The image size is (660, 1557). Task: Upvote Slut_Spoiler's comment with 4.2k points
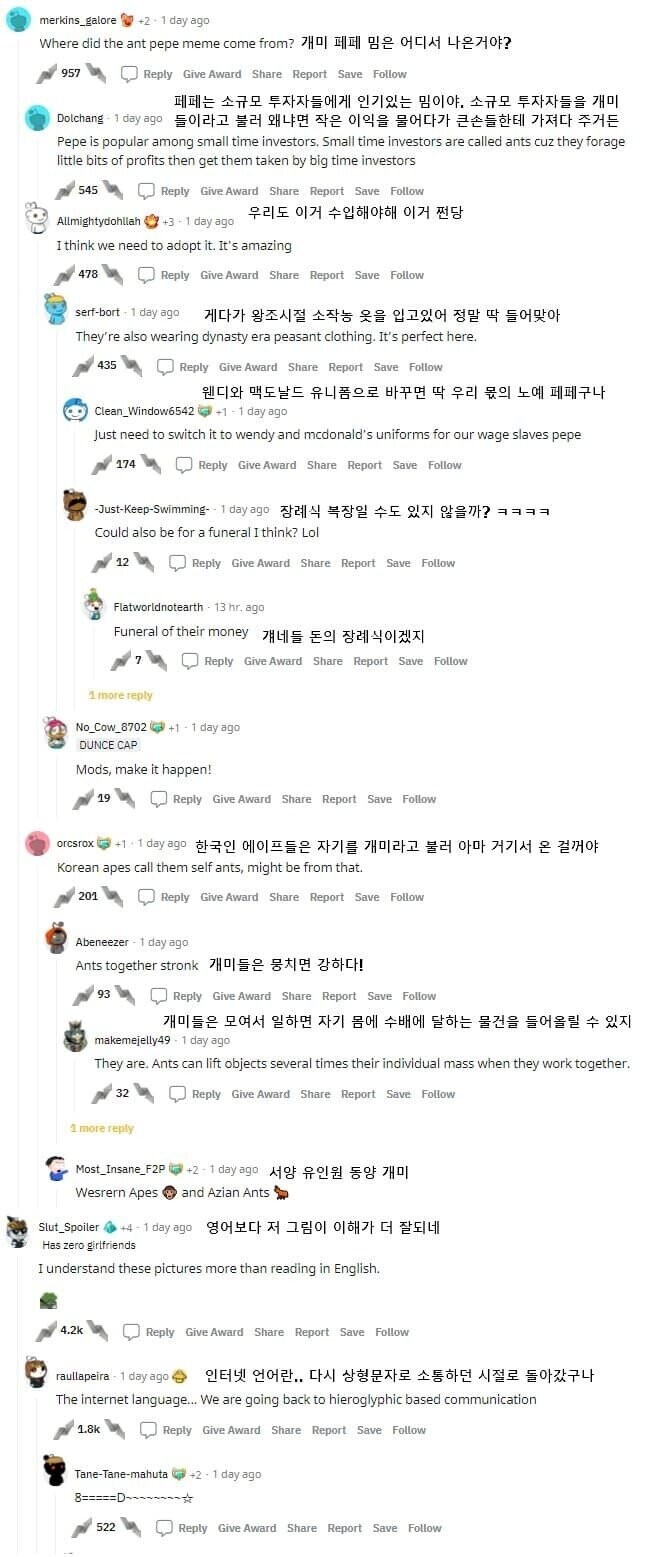47,1331
